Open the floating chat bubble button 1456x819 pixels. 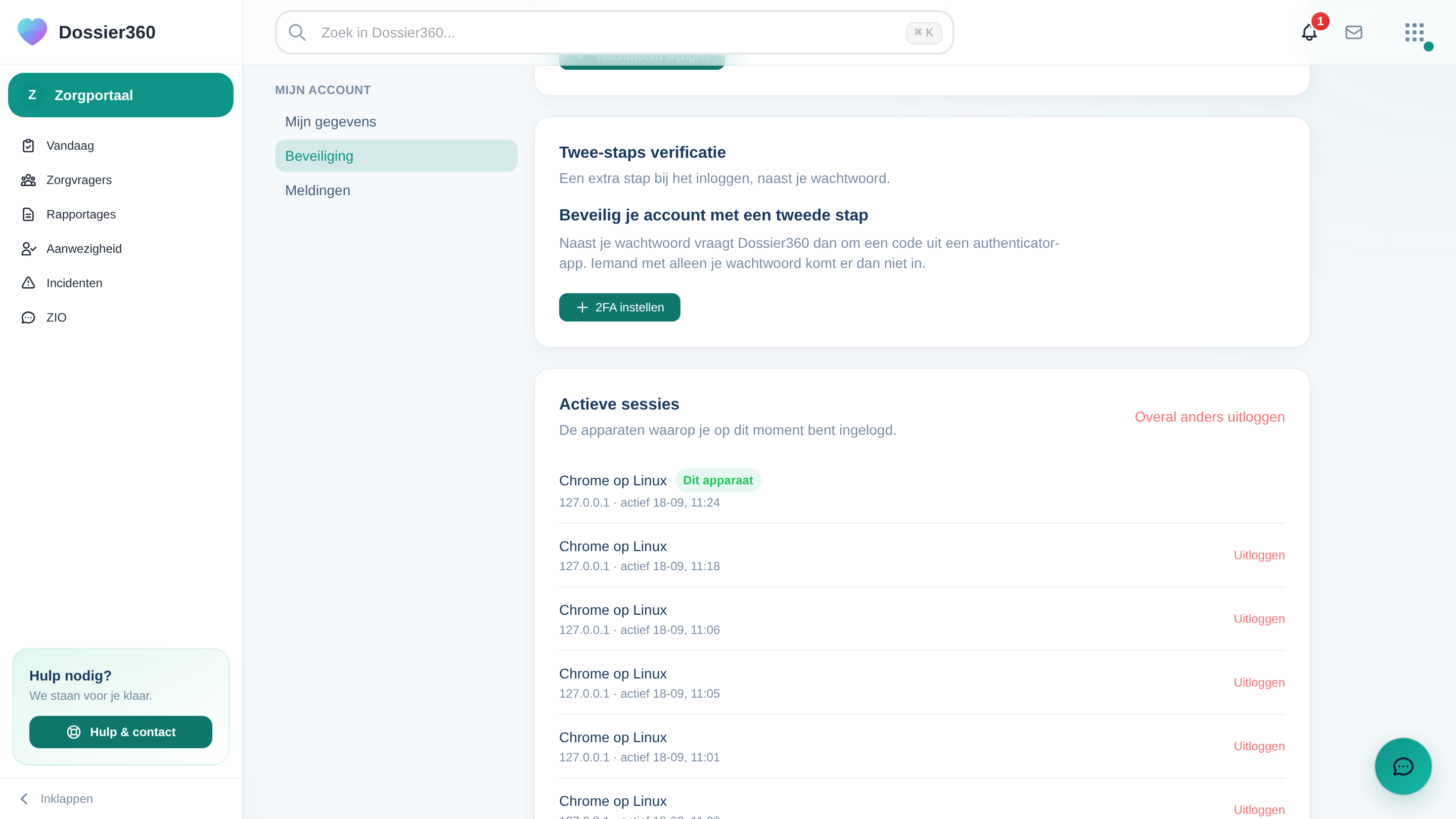pyautogui.click(x=1403, y=766)
